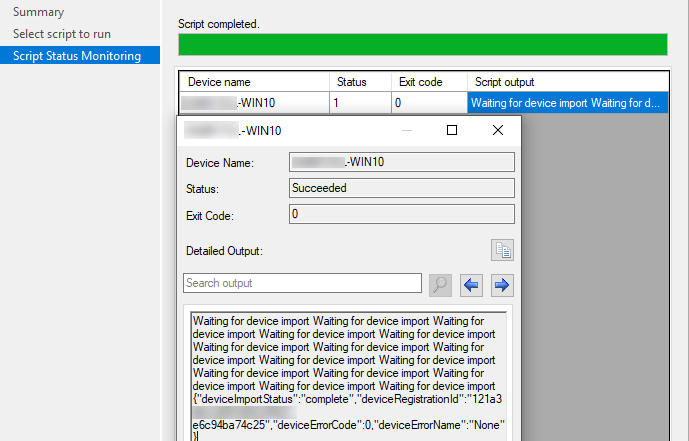Minimize the -WIN10 details dialog
The width and height of the screenshot is (689, 441).
click(x=407, y=130)
